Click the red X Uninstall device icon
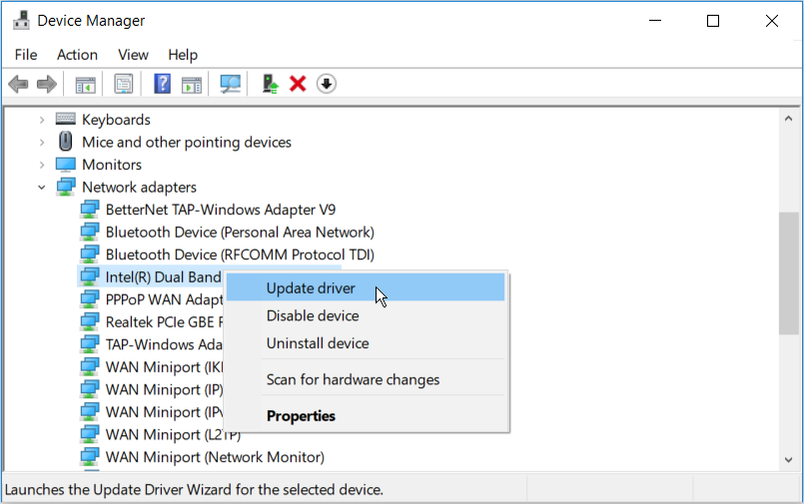This screenshot has height=504, width=804. 297,84
